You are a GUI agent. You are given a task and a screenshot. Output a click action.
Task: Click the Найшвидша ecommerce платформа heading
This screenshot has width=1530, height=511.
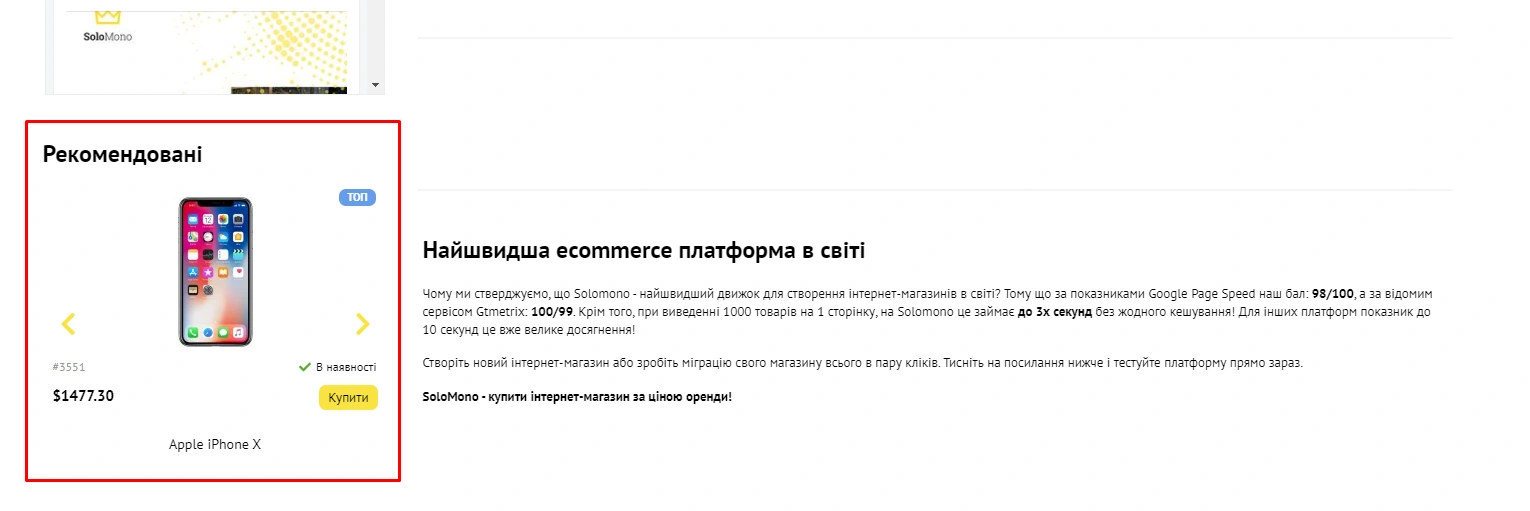pos(643,250)
